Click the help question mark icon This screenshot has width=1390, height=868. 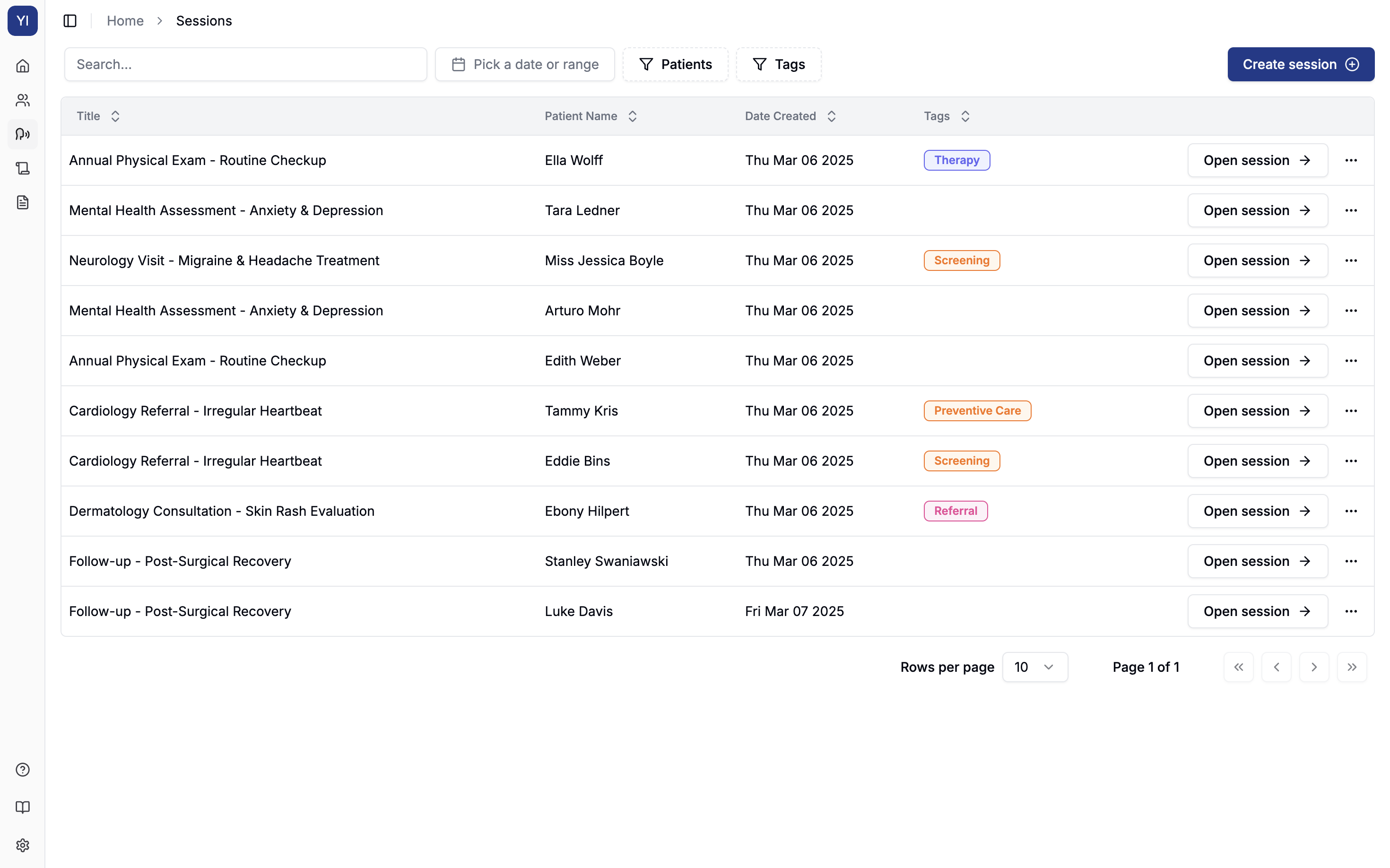(x=22, y=769)
